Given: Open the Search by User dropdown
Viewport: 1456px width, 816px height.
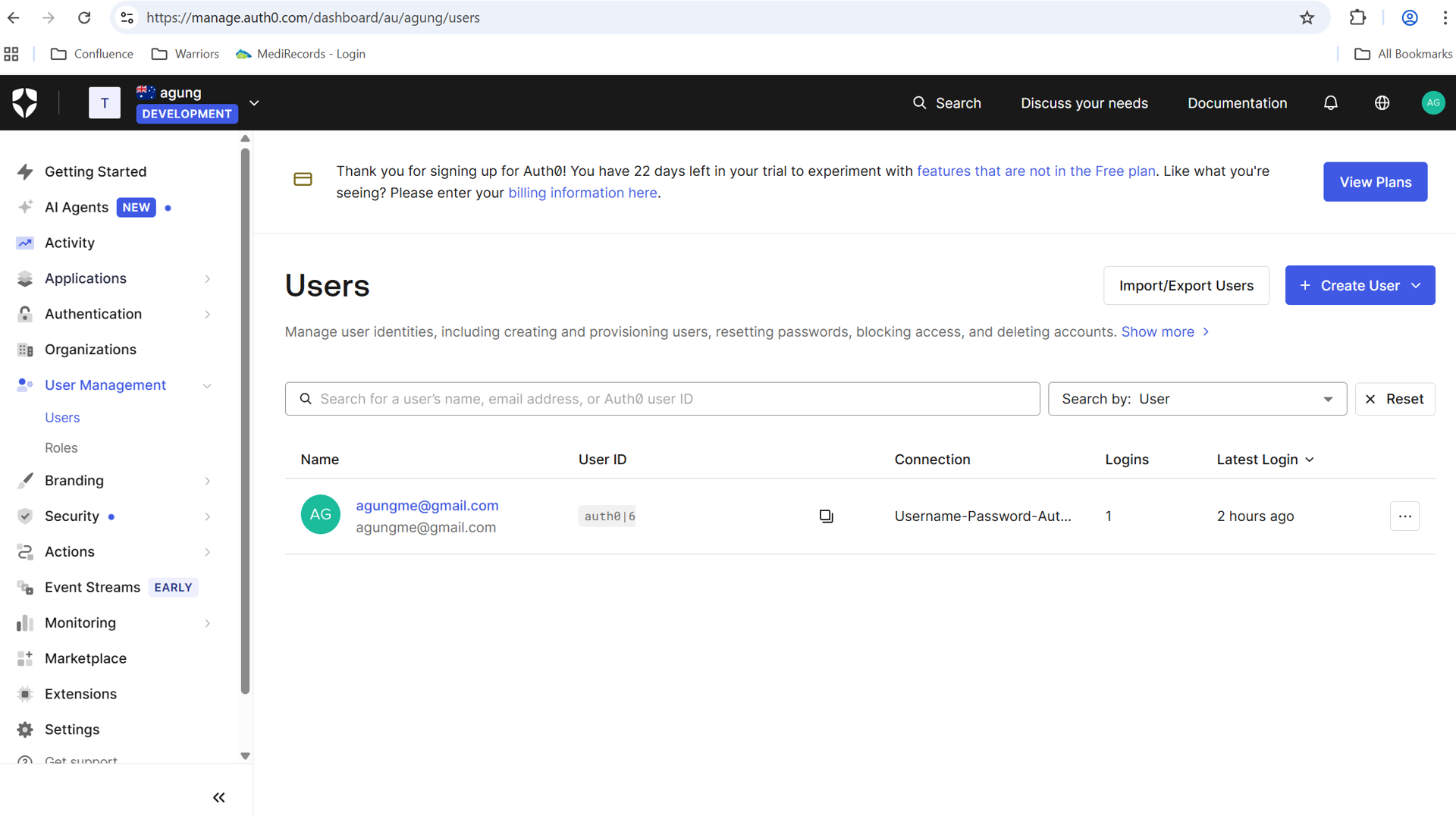Looking at the screenshot, I should pyautogui.click(x=1197, y=399).
